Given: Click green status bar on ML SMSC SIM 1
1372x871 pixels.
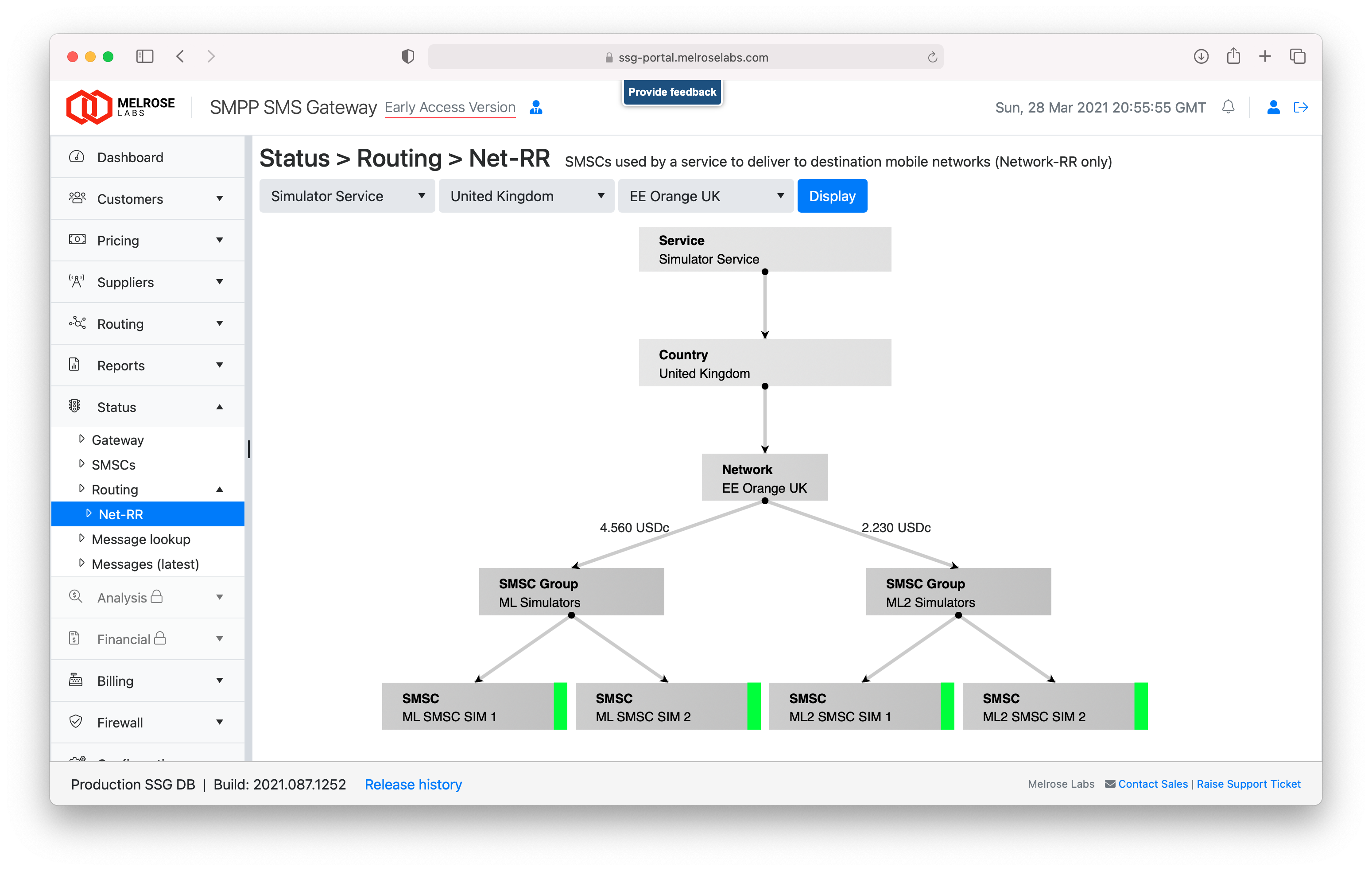Looking at the screenshot, I should [x=560, y=706].
